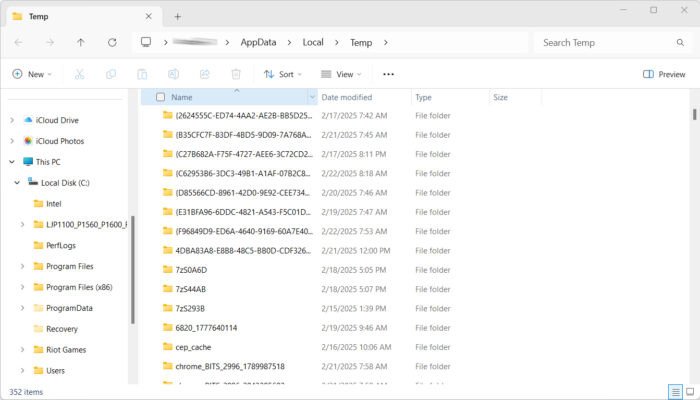Sort by Size column header
Image resolution: width=700 pixels, height=400 pixels.
coord(500,97)
